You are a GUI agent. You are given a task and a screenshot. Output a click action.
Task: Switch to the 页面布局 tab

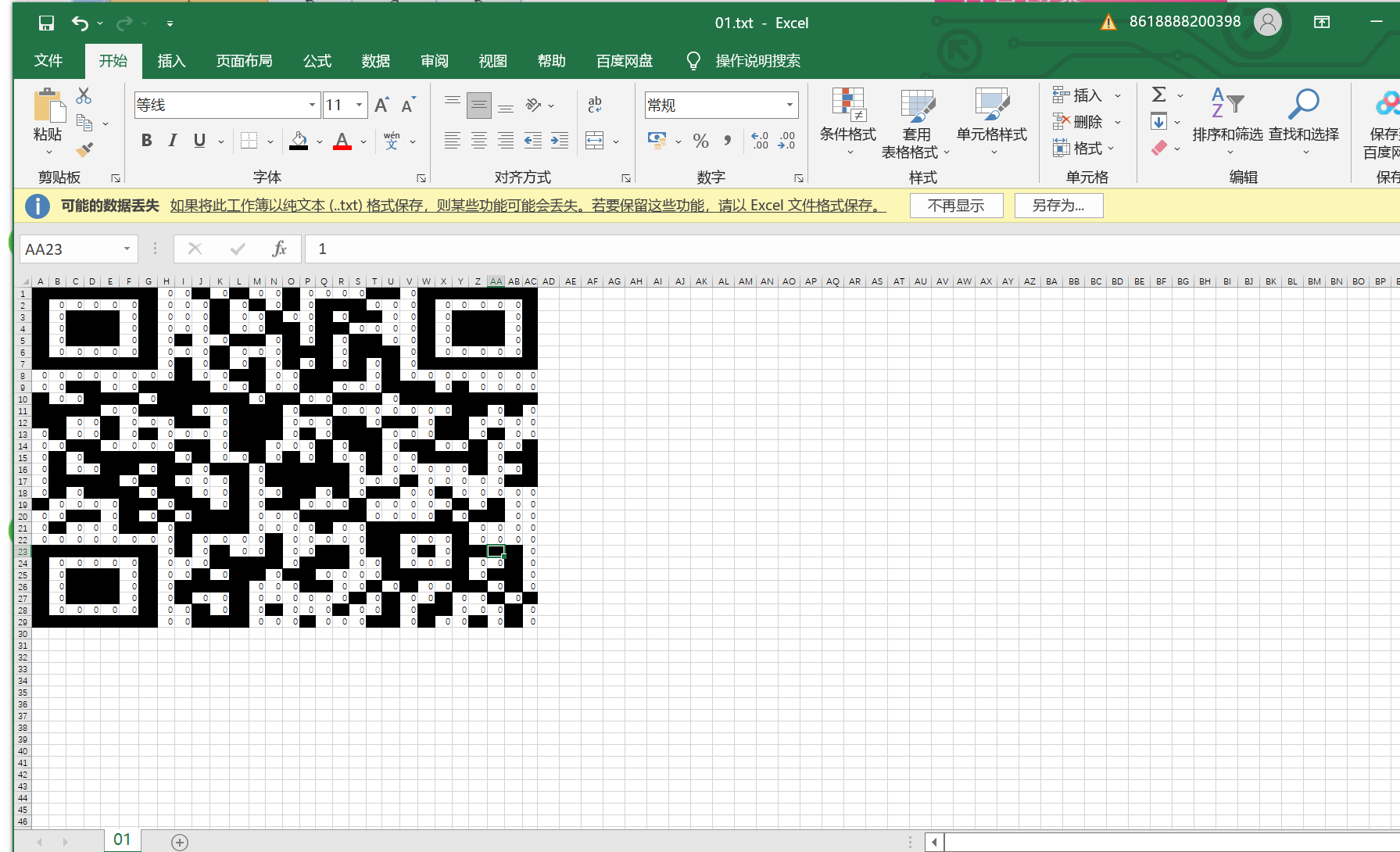(x=244, y=61)
